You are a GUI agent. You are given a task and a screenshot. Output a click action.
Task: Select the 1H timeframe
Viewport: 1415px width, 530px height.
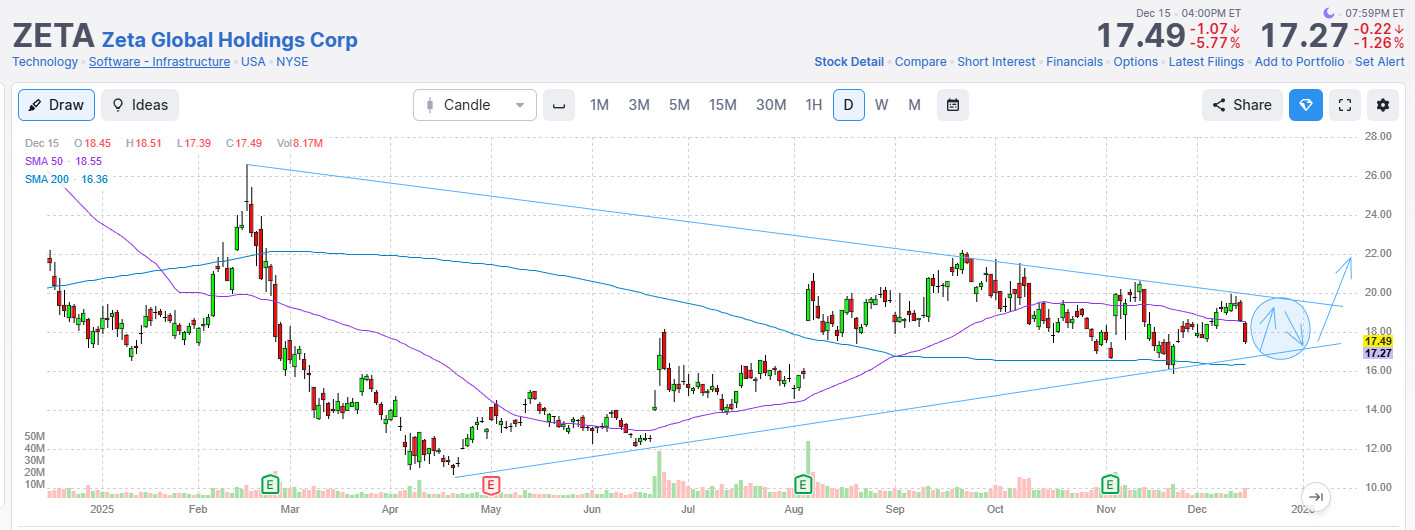tap(814, 105)
